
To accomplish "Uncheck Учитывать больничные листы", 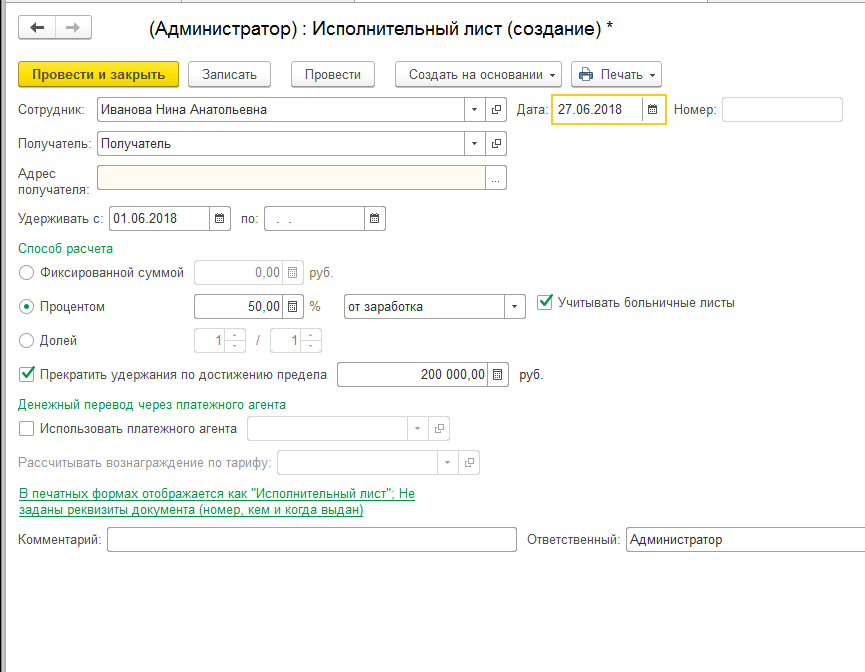I will (545, 302).
